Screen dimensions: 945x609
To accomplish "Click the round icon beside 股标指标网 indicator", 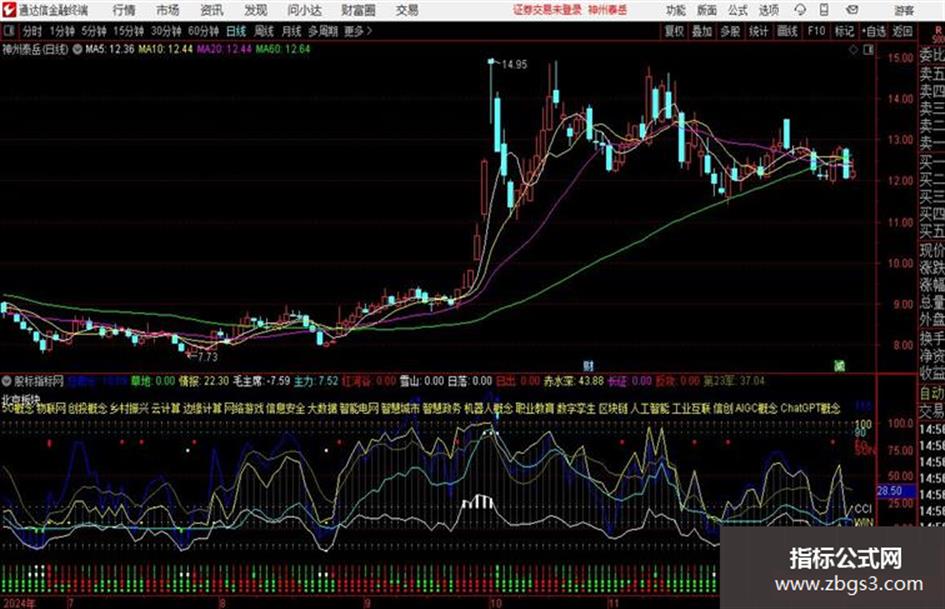I will pyautogui.click(x=7, y=381).
